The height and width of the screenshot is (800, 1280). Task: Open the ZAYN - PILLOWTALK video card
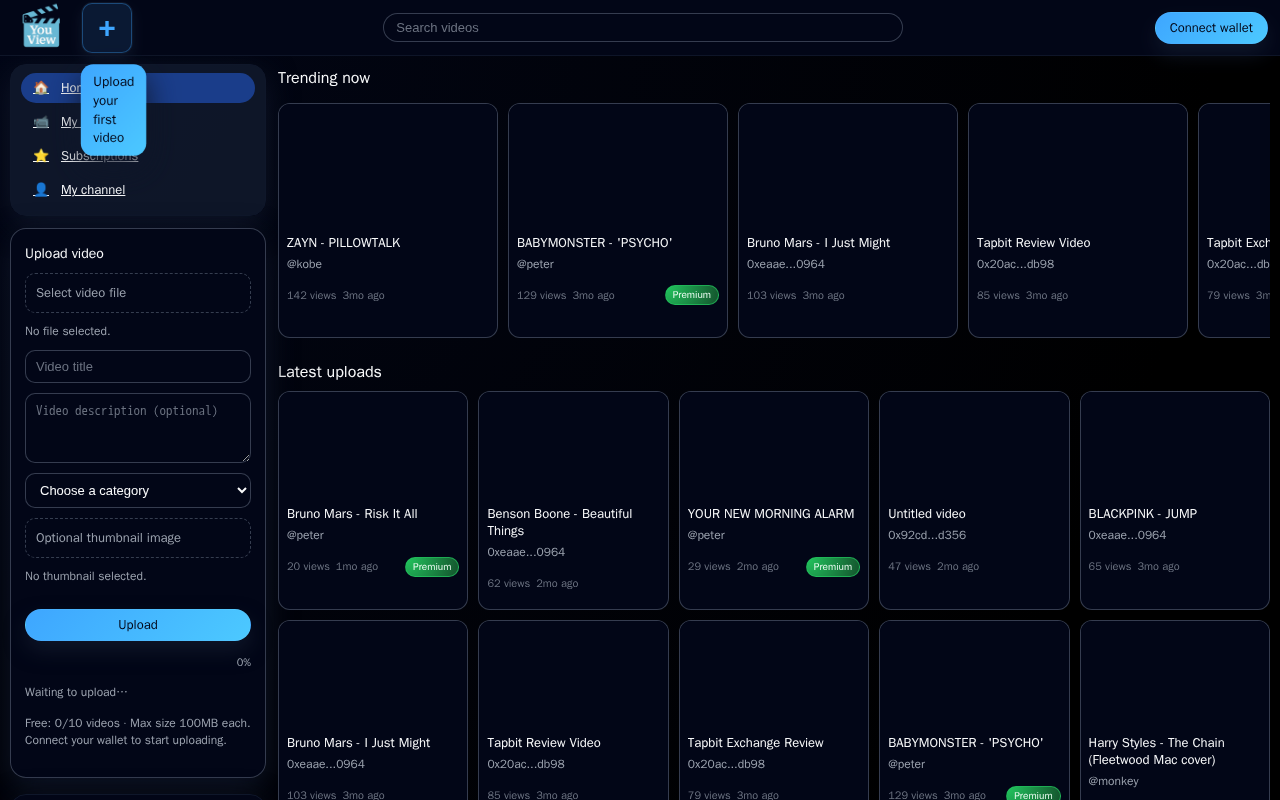388,221
